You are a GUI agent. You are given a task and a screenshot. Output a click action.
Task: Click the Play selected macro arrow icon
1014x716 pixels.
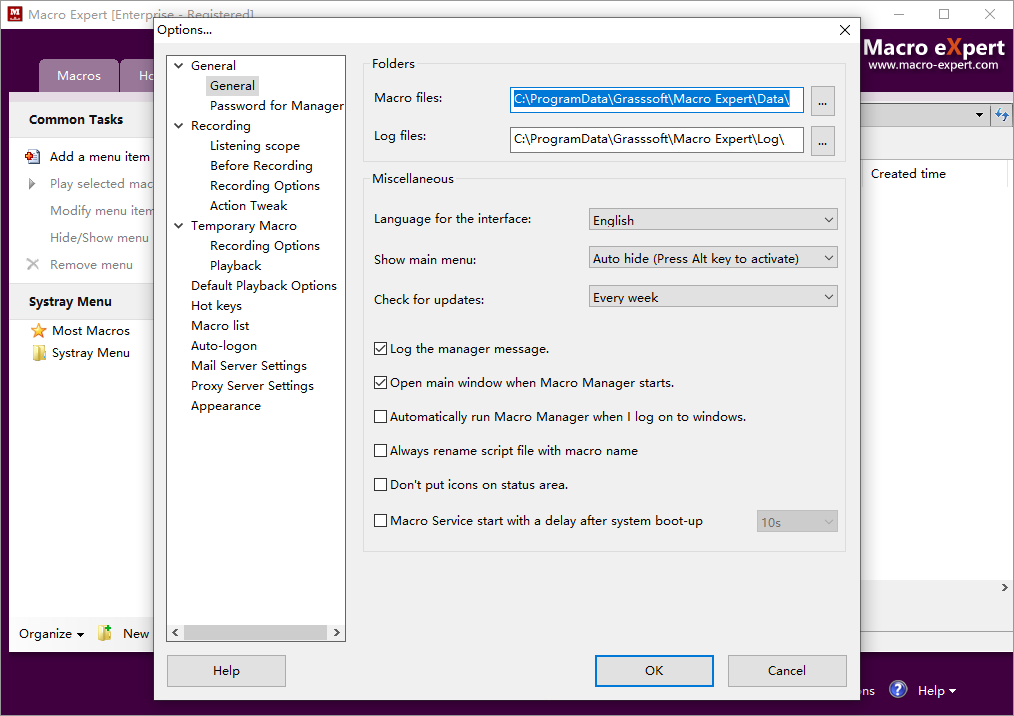pos(32,184)
